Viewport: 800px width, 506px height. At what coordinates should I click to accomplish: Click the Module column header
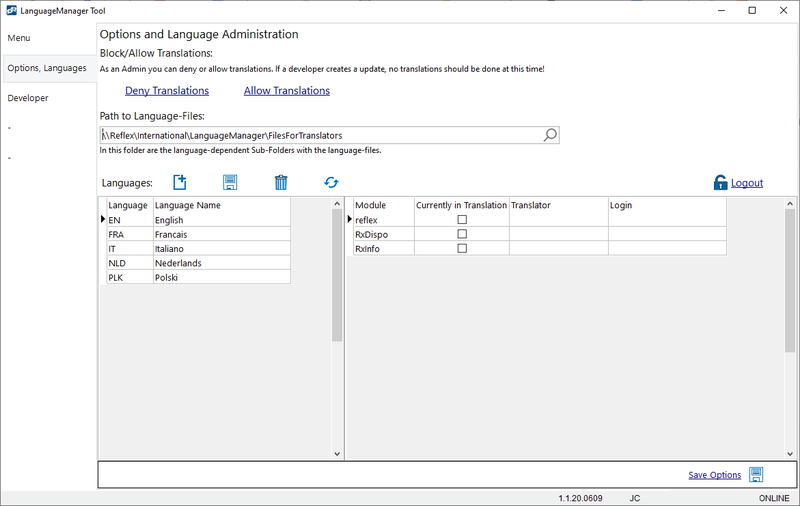click(384, 205)
